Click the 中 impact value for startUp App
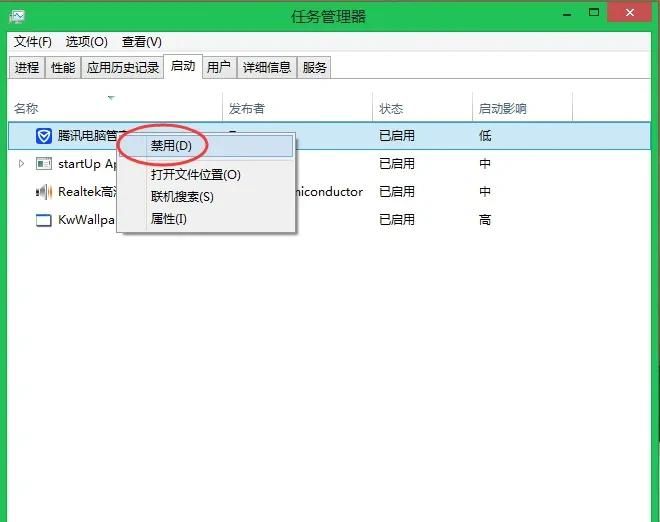Viewport: 660px width, 522px height. tap(485, 163)
